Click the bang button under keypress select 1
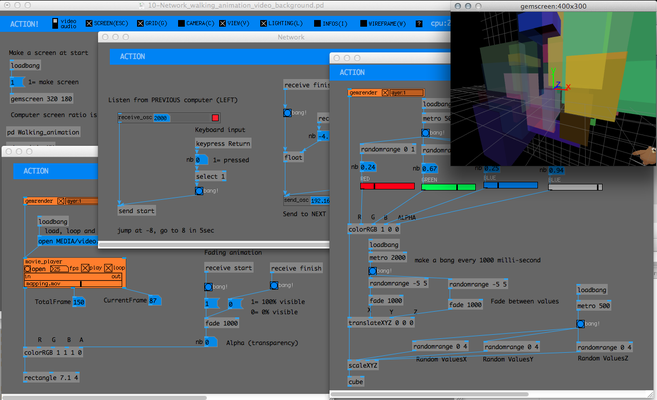657x400 pixels. click(200, 193)
